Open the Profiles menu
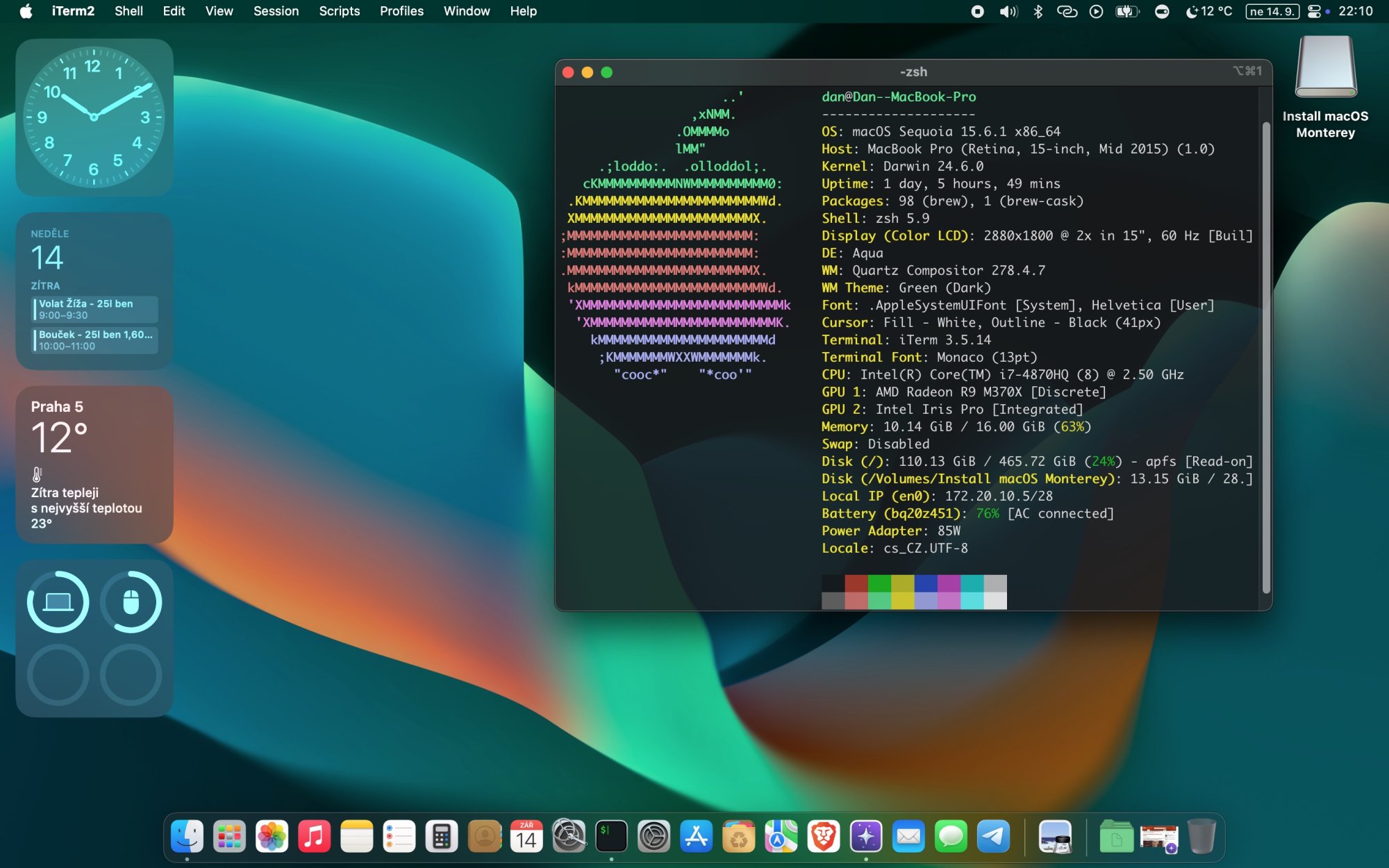1389x868 pixels. click(401, 11)
